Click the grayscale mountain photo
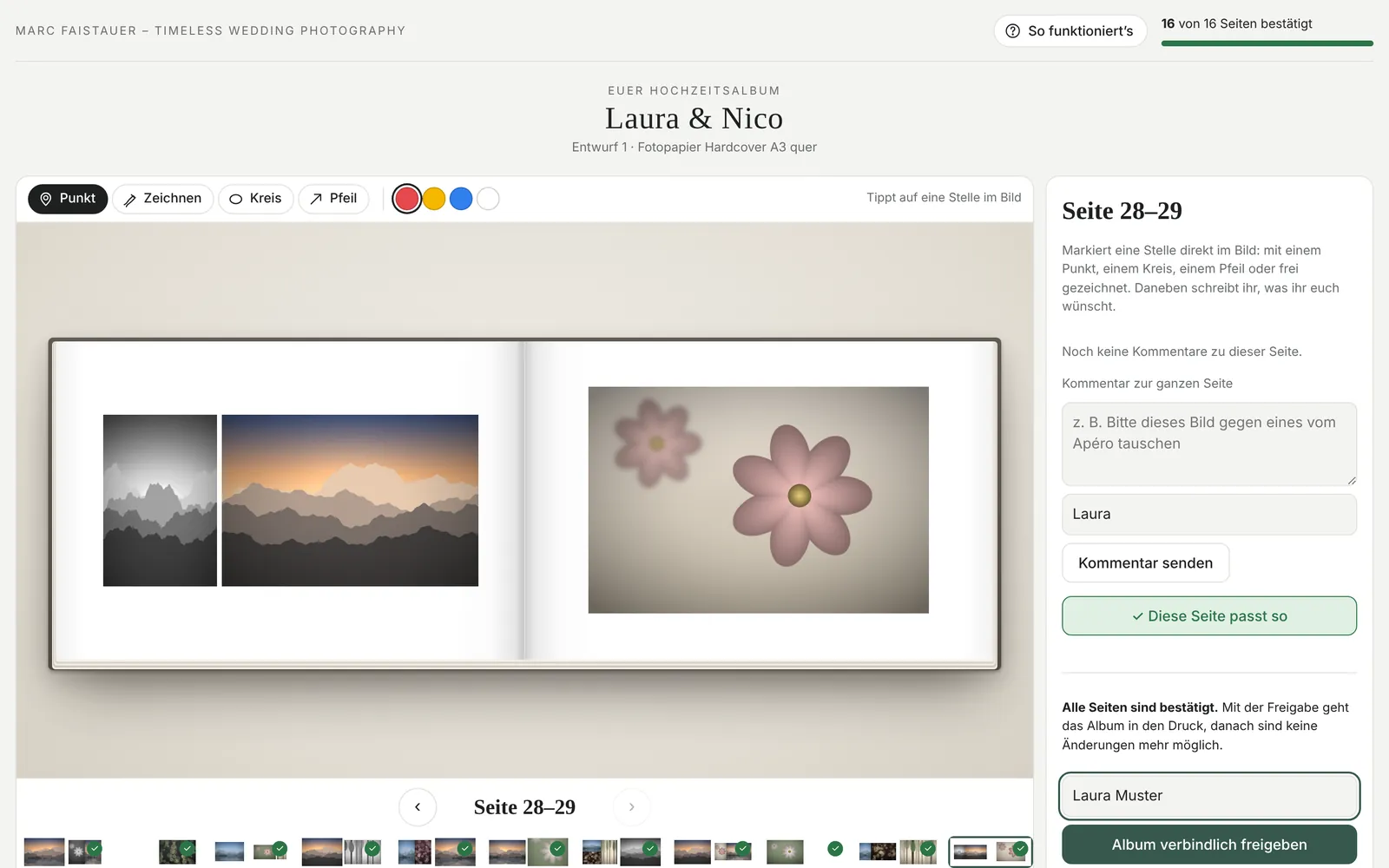This screenshot has width=1389, height=868. click(160, 500)
